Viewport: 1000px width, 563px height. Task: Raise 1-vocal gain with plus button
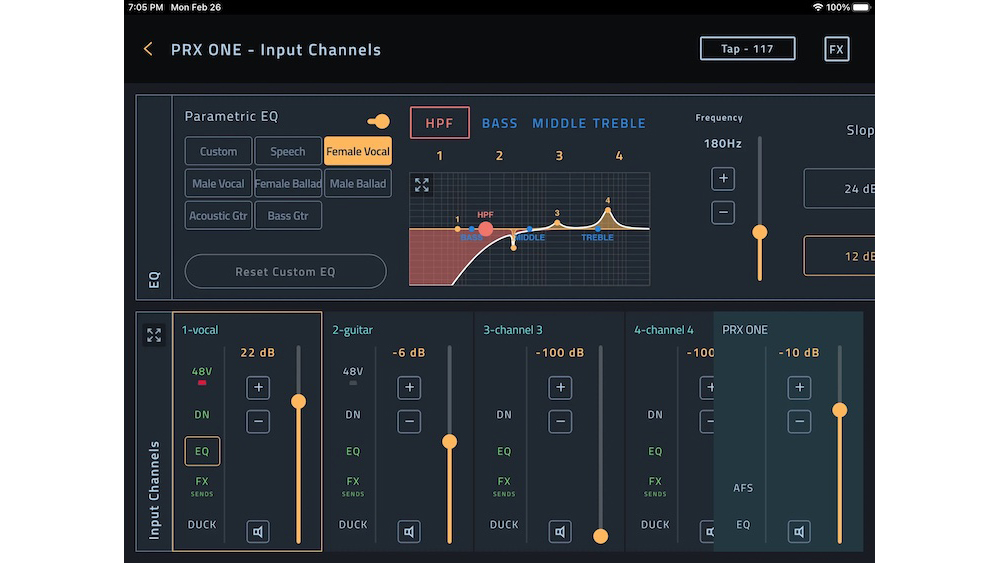tap(258, 387)
